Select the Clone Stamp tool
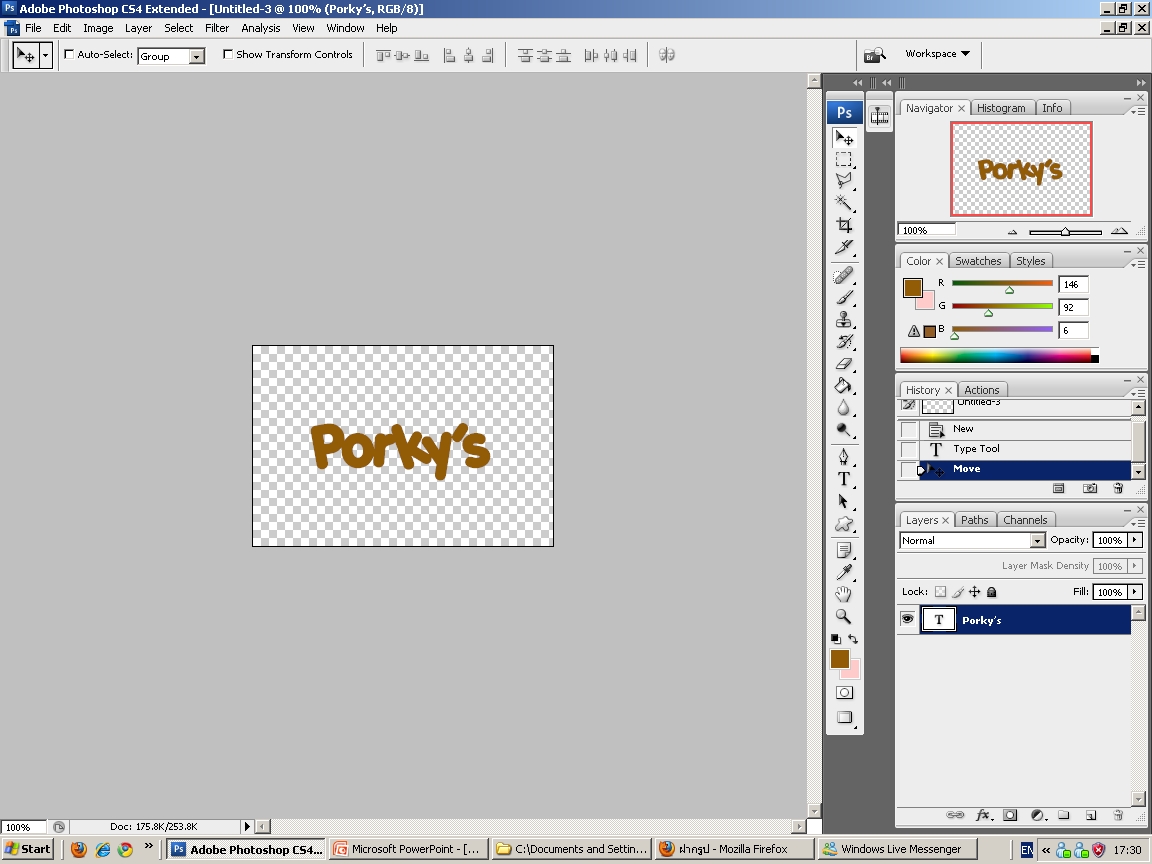Image resolution: width=1152 pixels, height=864 pixels. point(844,320)
